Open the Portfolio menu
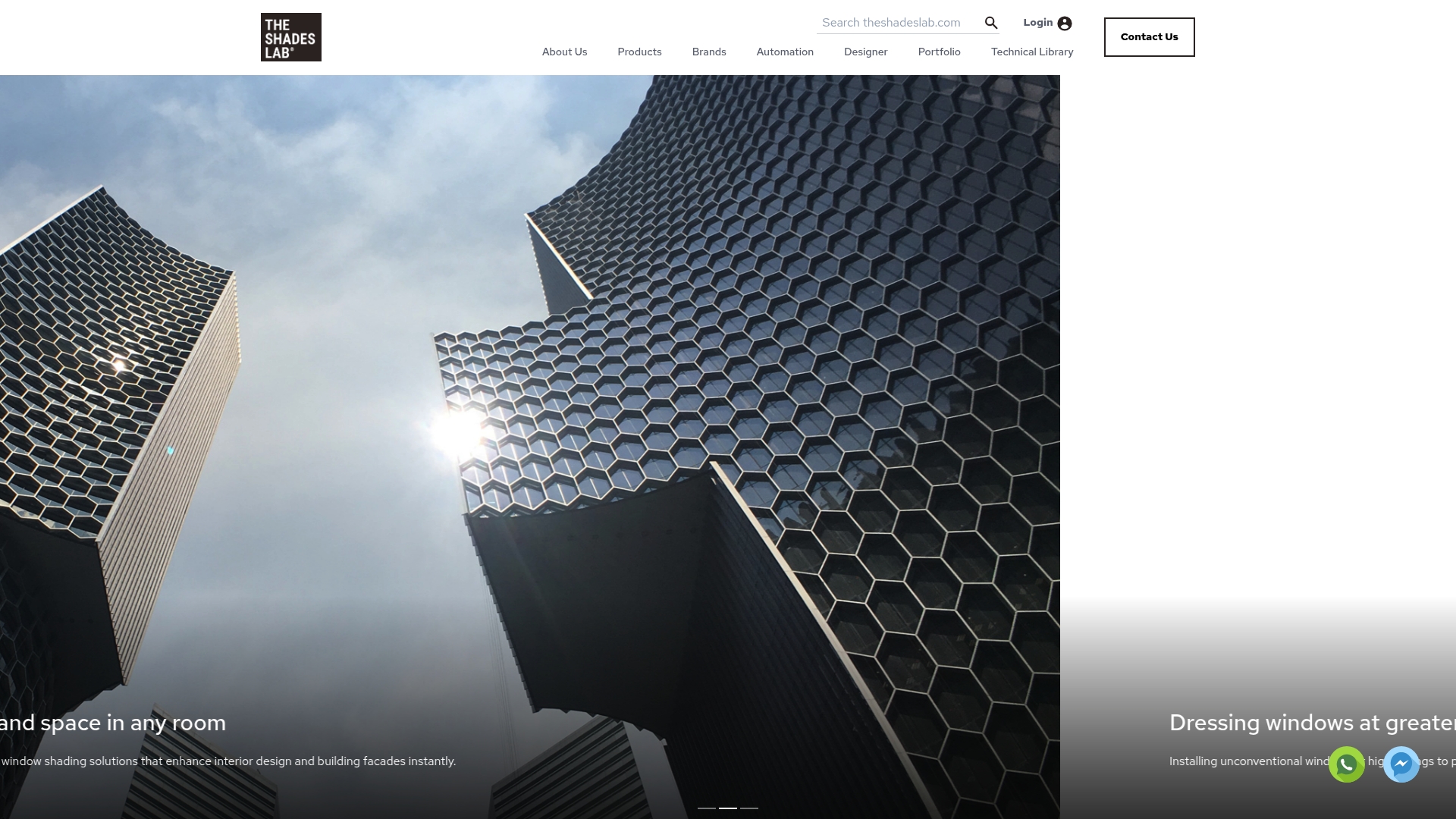Viewport: 1456px width, 819px height. (939, 52)
